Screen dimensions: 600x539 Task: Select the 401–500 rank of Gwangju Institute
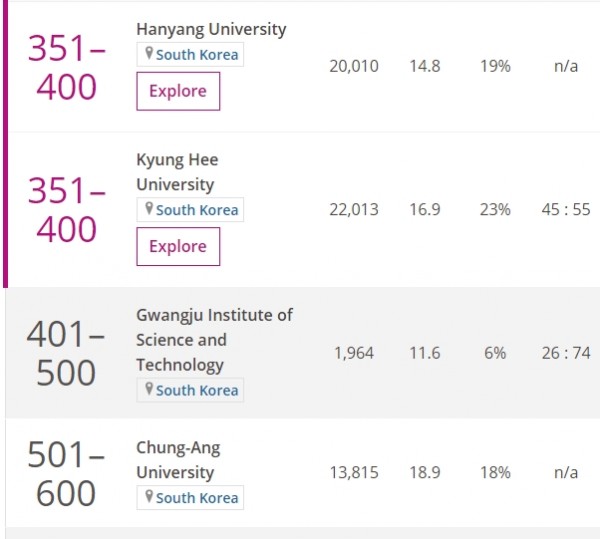(66, 353)
